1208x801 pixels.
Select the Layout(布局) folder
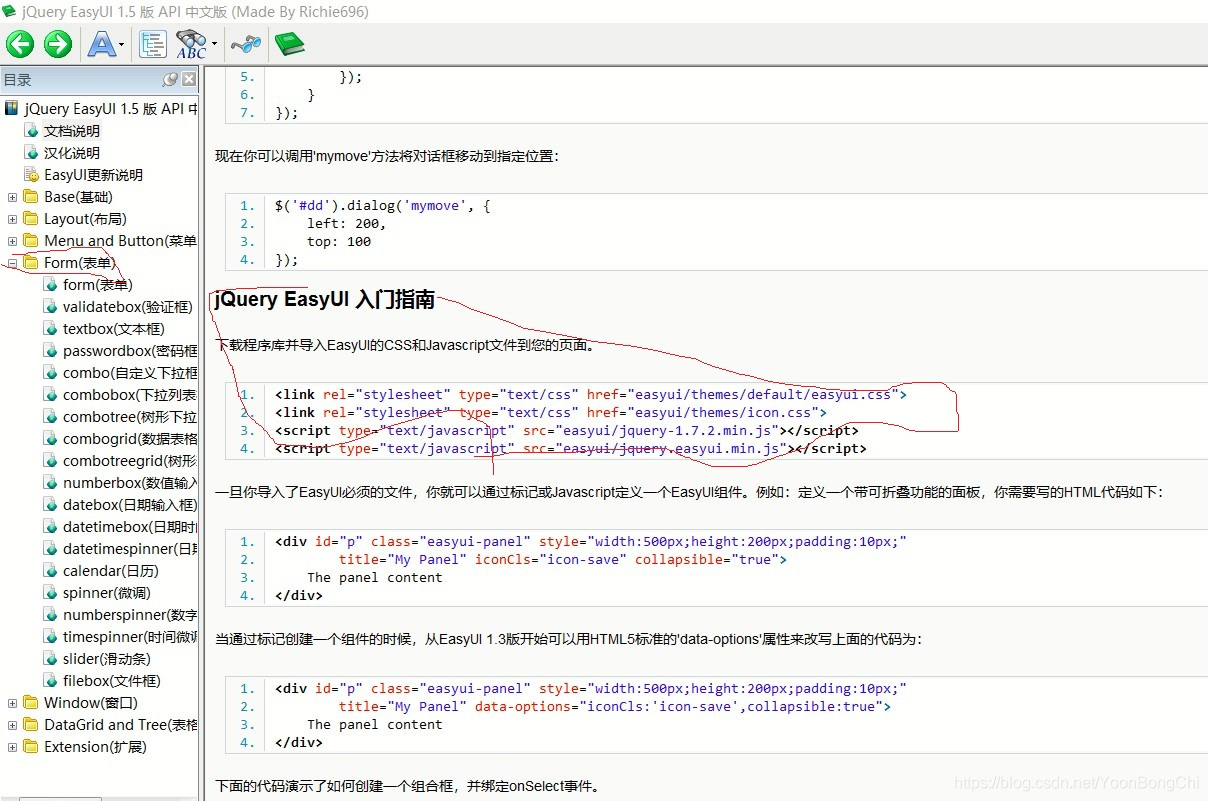pos(85,219)
